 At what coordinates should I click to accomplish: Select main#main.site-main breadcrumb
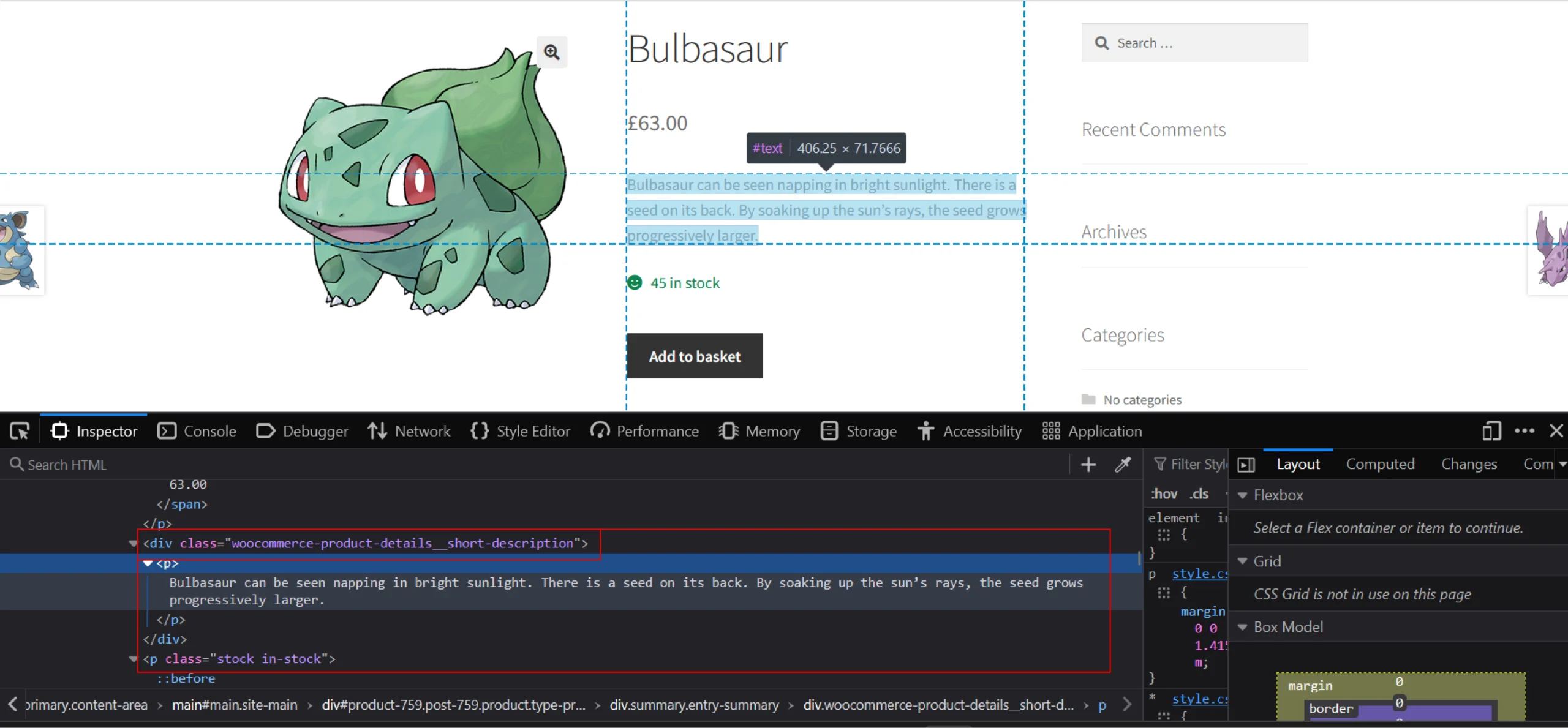point(235,705)
